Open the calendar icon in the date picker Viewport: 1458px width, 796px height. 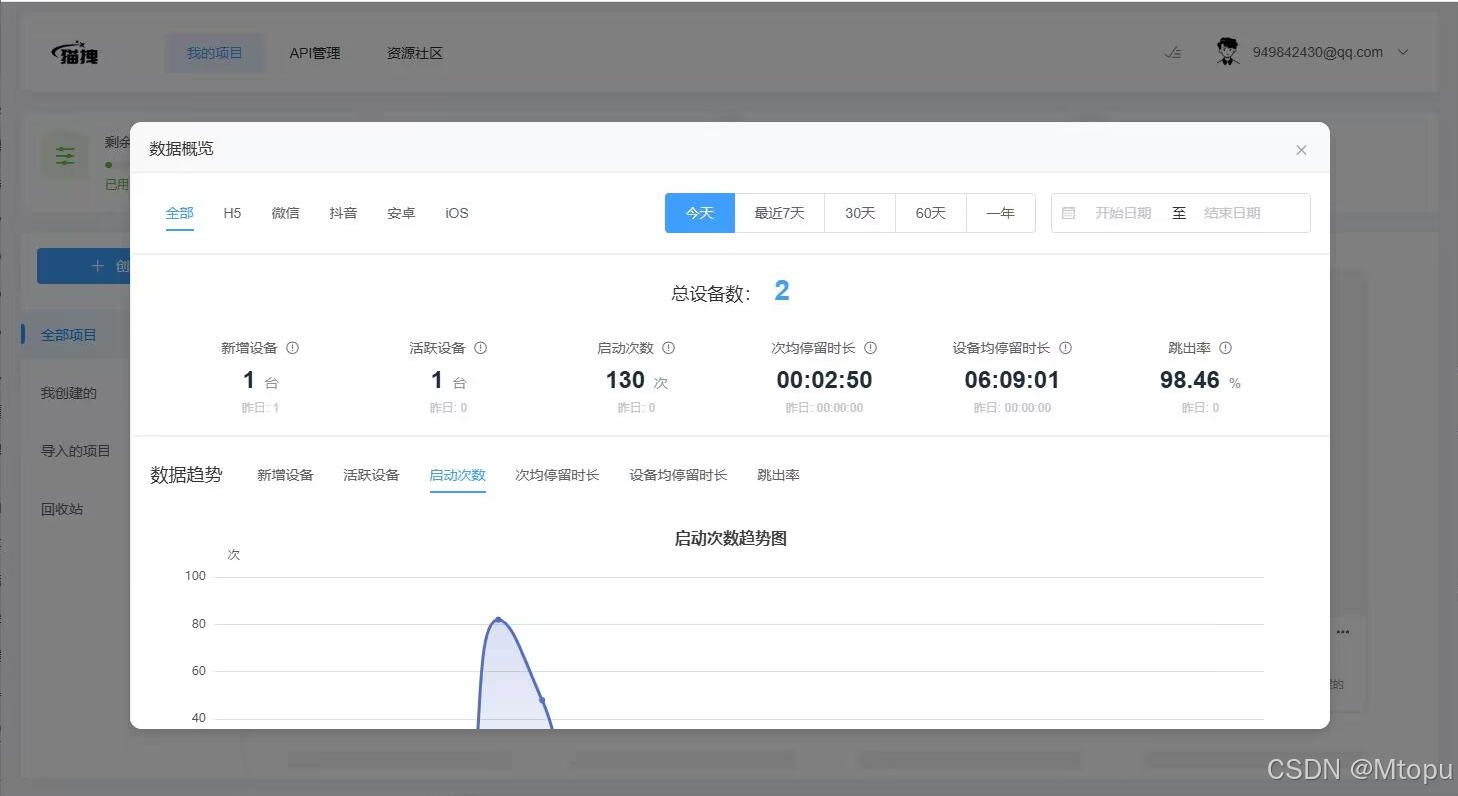1067,212
